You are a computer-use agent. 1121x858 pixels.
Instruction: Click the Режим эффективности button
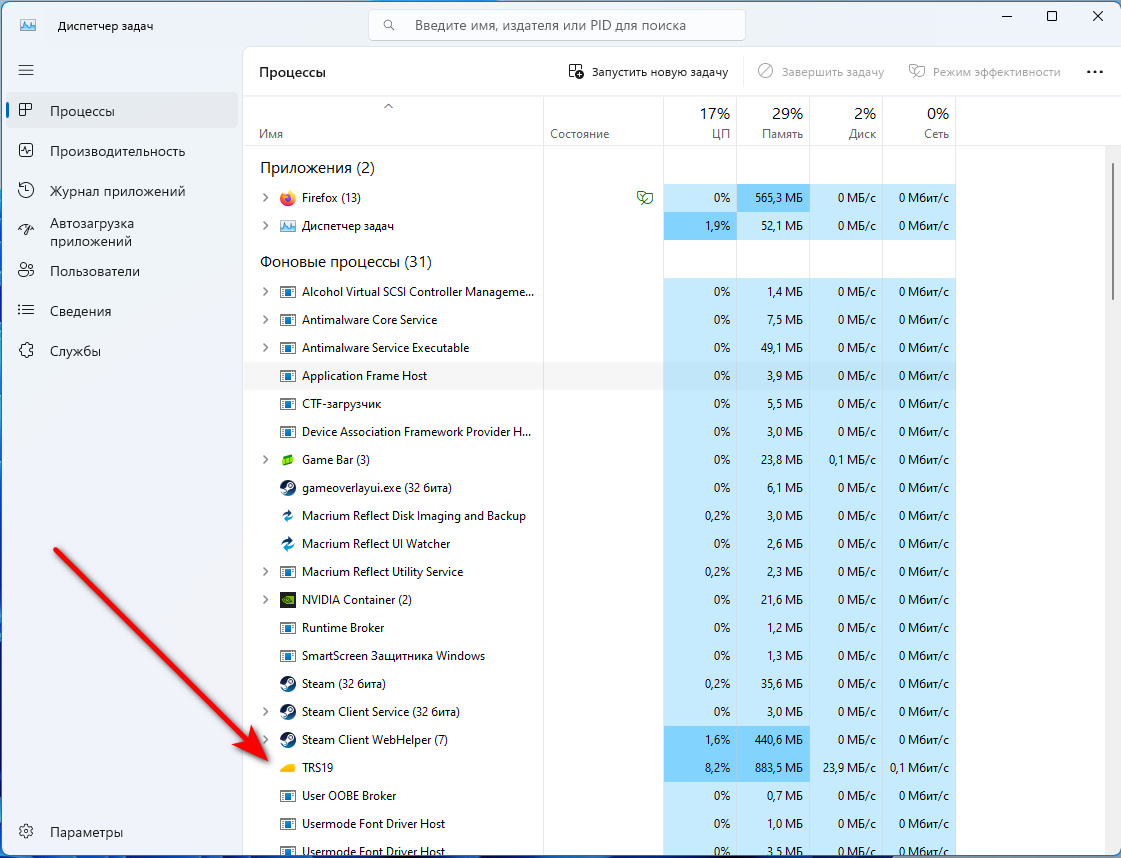[x=984, y=72]
